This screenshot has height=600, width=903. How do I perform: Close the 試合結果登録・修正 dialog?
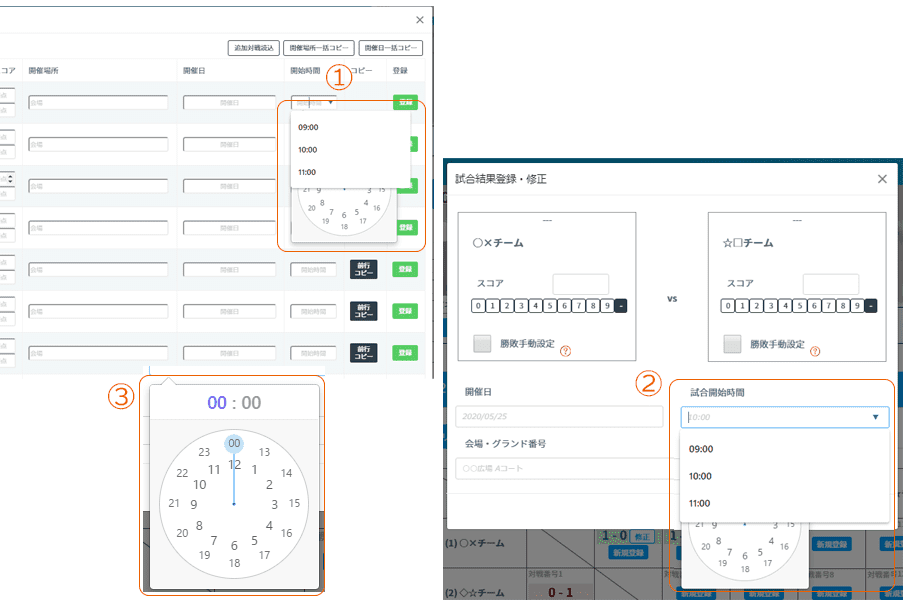click(x=882, y=179)
